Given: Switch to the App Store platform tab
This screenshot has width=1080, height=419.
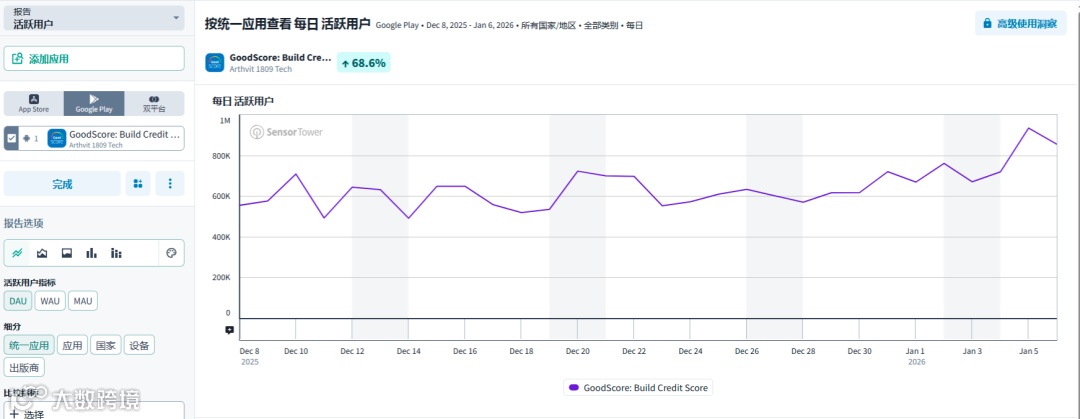Looking at the screenshot, I should 34,103.
